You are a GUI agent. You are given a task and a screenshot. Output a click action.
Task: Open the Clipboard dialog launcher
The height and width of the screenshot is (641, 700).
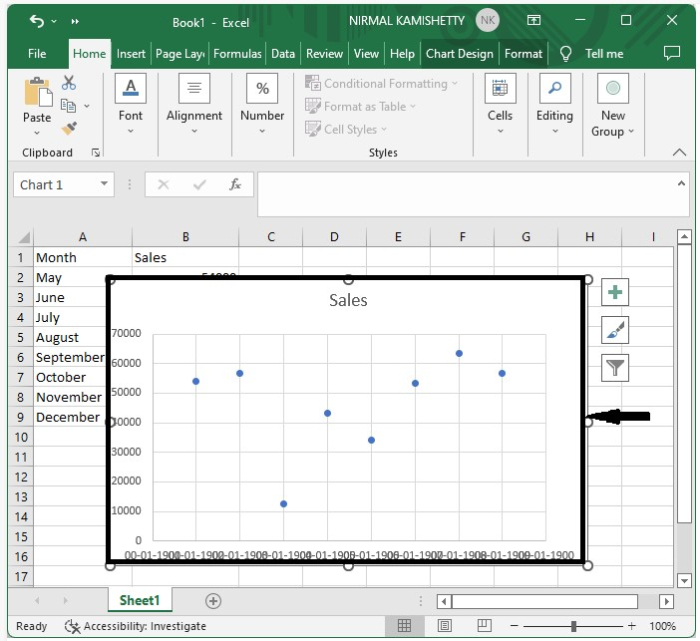(x=95, y=153)
